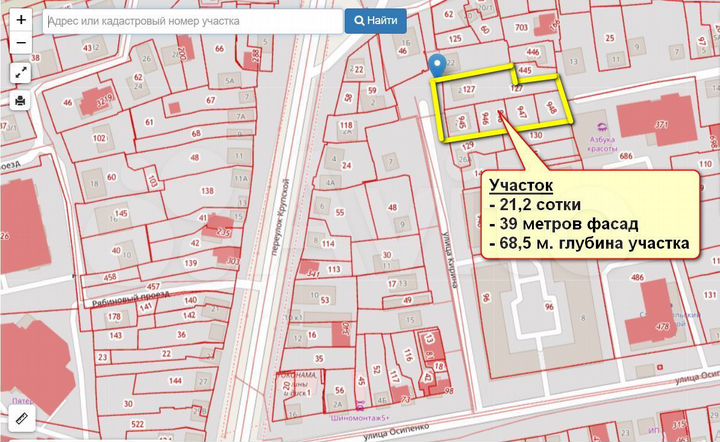This screenshot has width=720, height=442.
Task: Click parcel 144 on the map
Action: tap(176, 381)
